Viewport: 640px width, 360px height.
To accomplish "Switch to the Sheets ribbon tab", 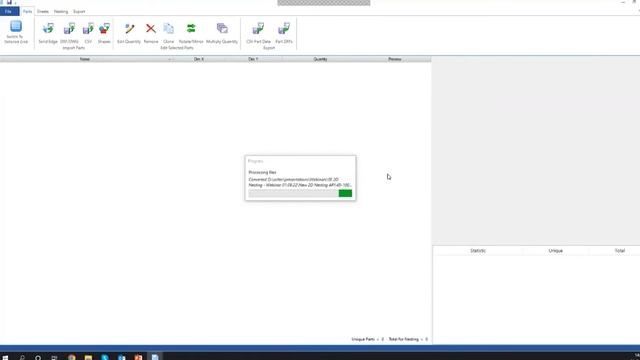I will coord(43,11).
